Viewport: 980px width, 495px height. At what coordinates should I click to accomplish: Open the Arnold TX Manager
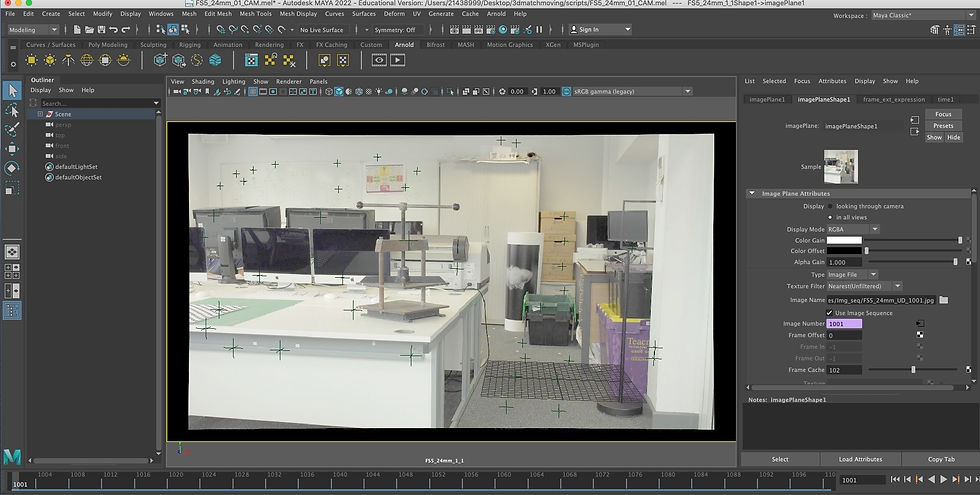point(251,60)
